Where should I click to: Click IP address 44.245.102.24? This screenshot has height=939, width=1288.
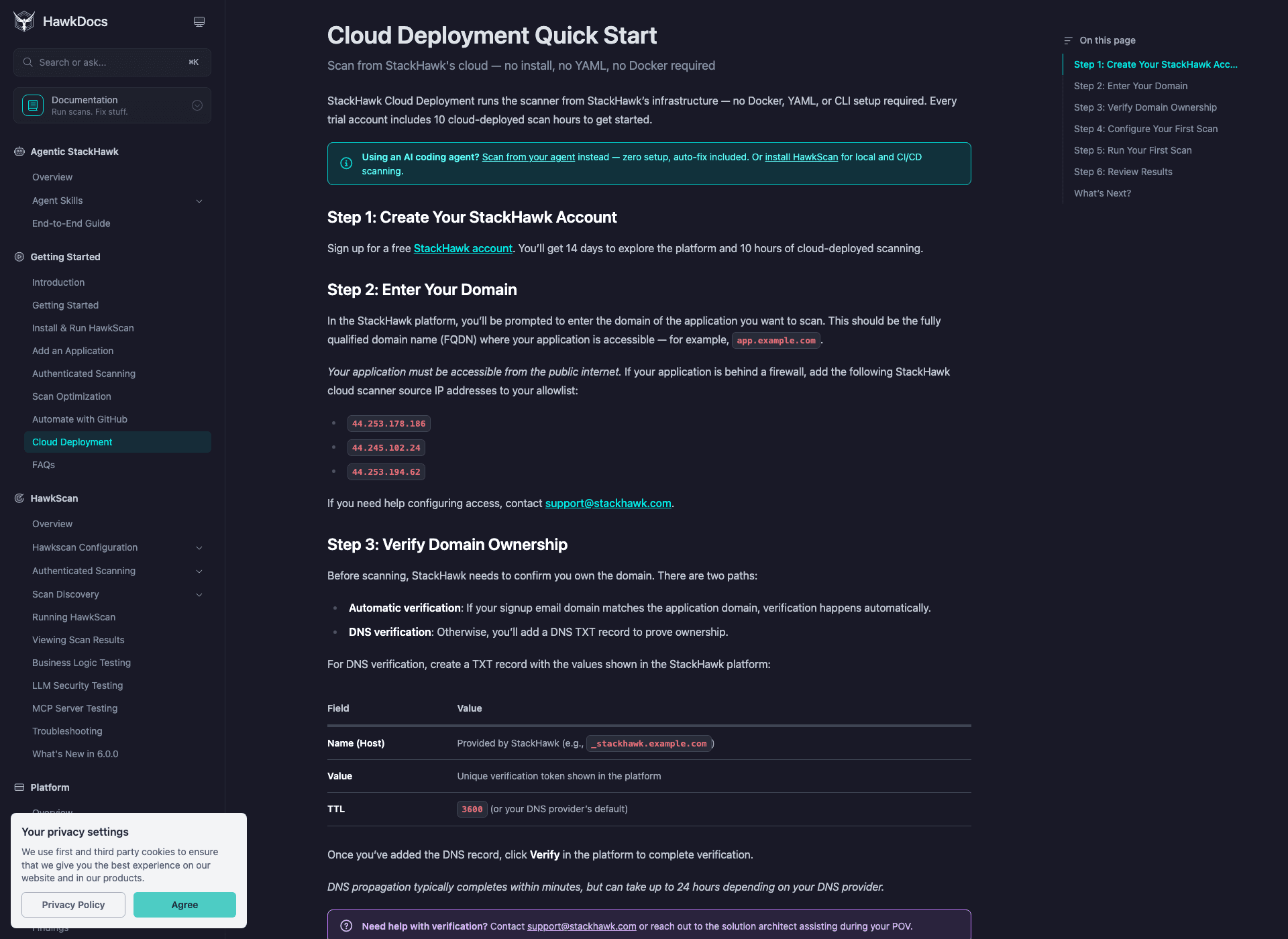(x=386, y=448)
